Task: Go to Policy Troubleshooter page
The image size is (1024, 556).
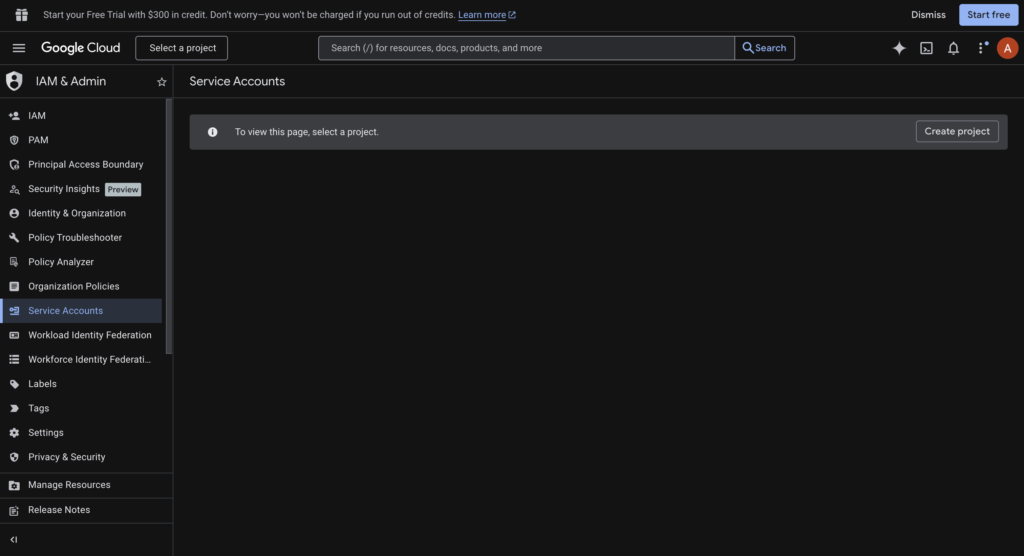Action: (75, 238)
